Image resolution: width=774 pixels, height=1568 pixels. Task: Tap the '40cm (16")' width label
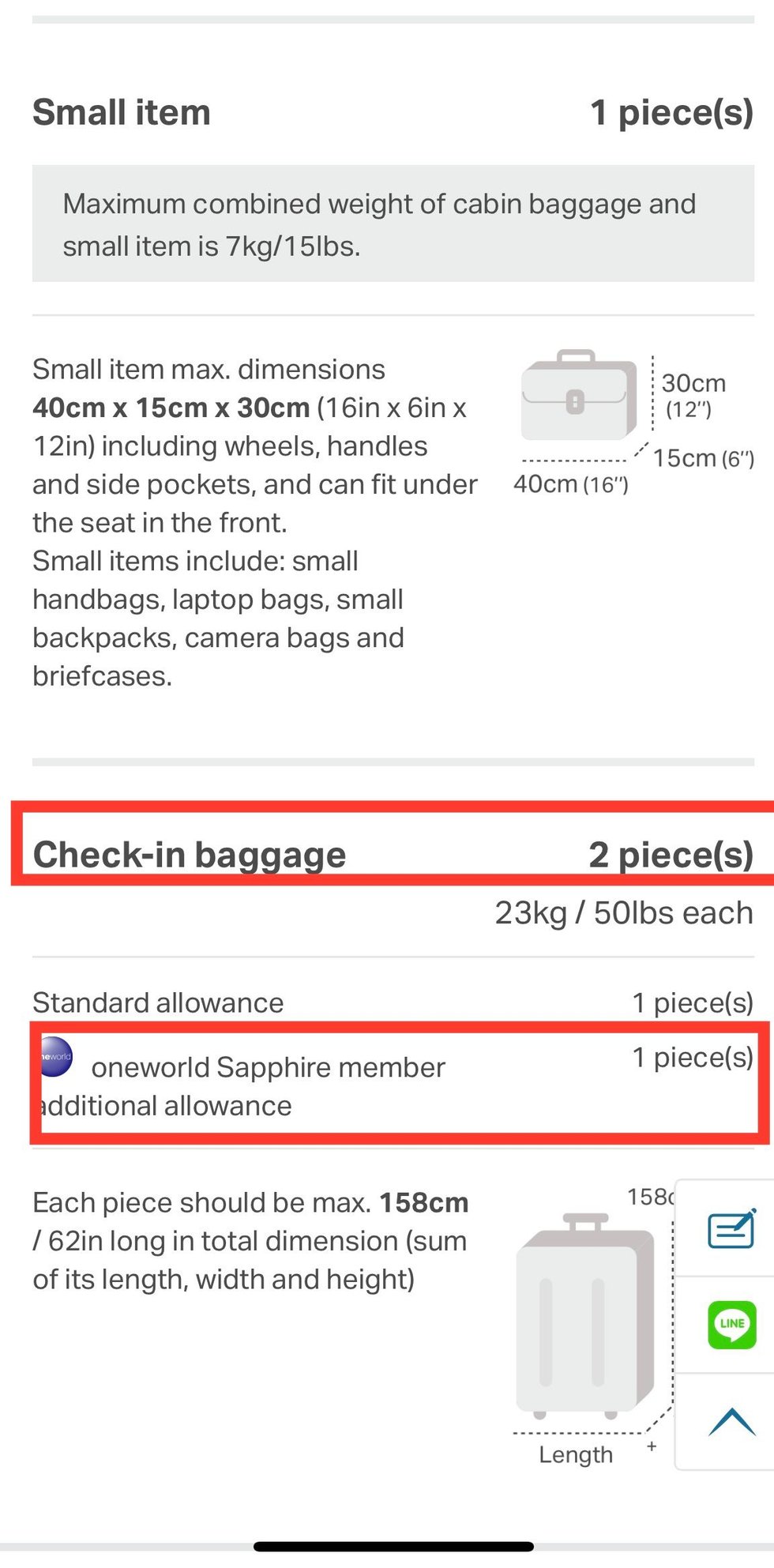[570, 484]
